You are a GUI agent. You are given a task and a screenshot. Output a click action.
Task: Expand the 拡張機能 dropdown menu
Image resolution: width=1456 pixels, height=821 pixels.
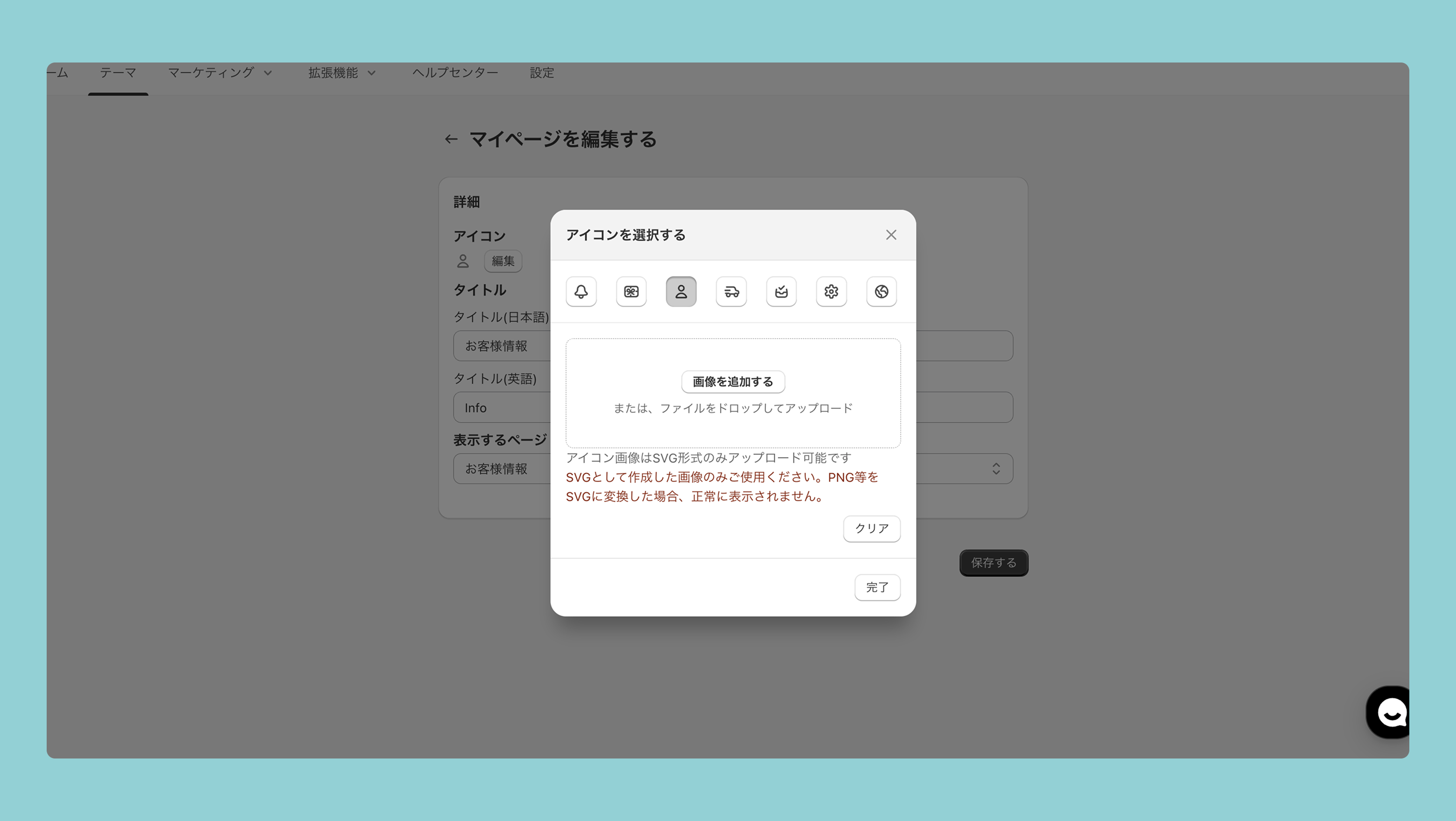coord(342,73)
